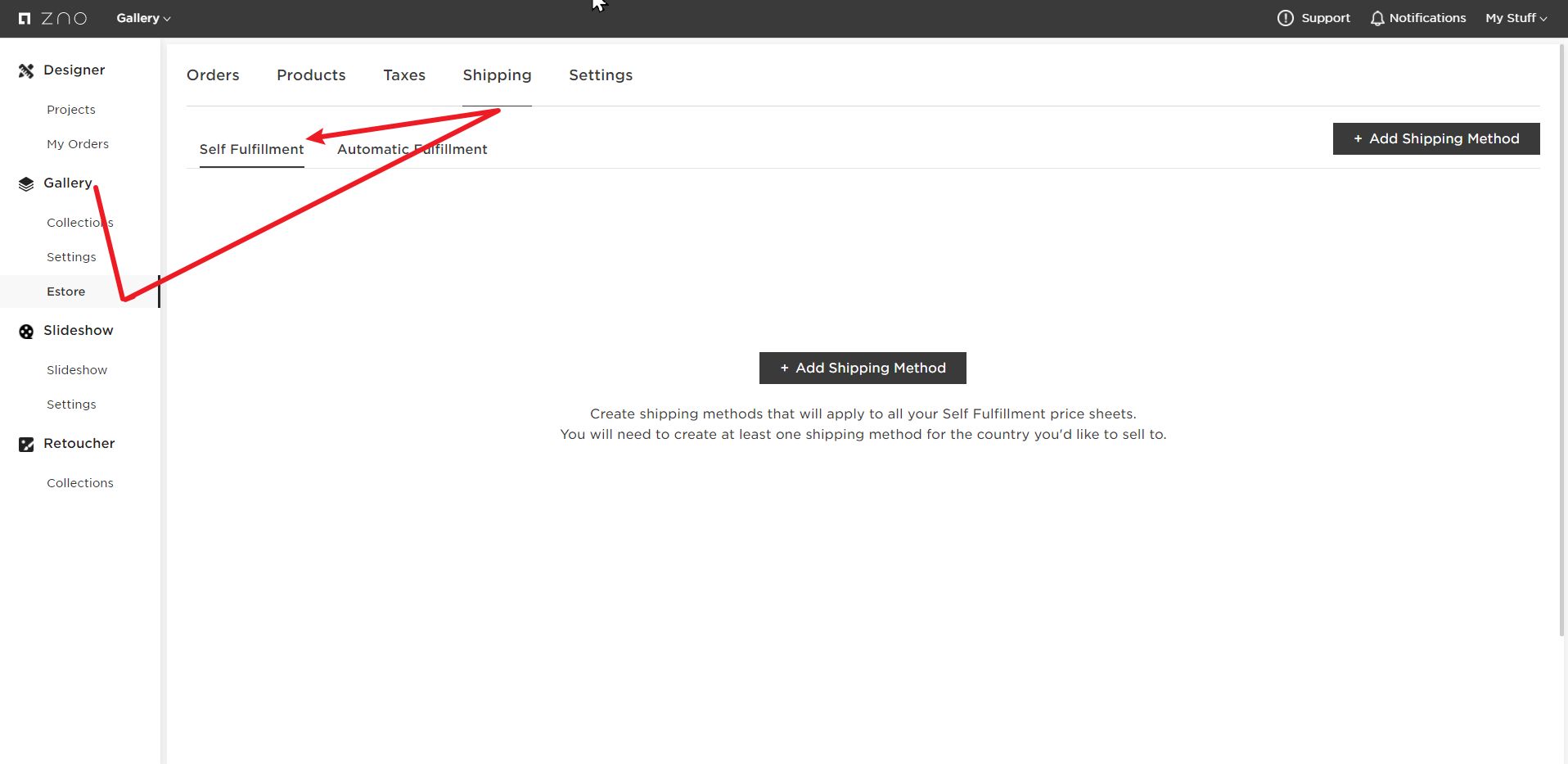The height and width of the screenshot is (764, 1568).
Task: Click the centered Add Shipping Method button
Action: coord(863,368)
